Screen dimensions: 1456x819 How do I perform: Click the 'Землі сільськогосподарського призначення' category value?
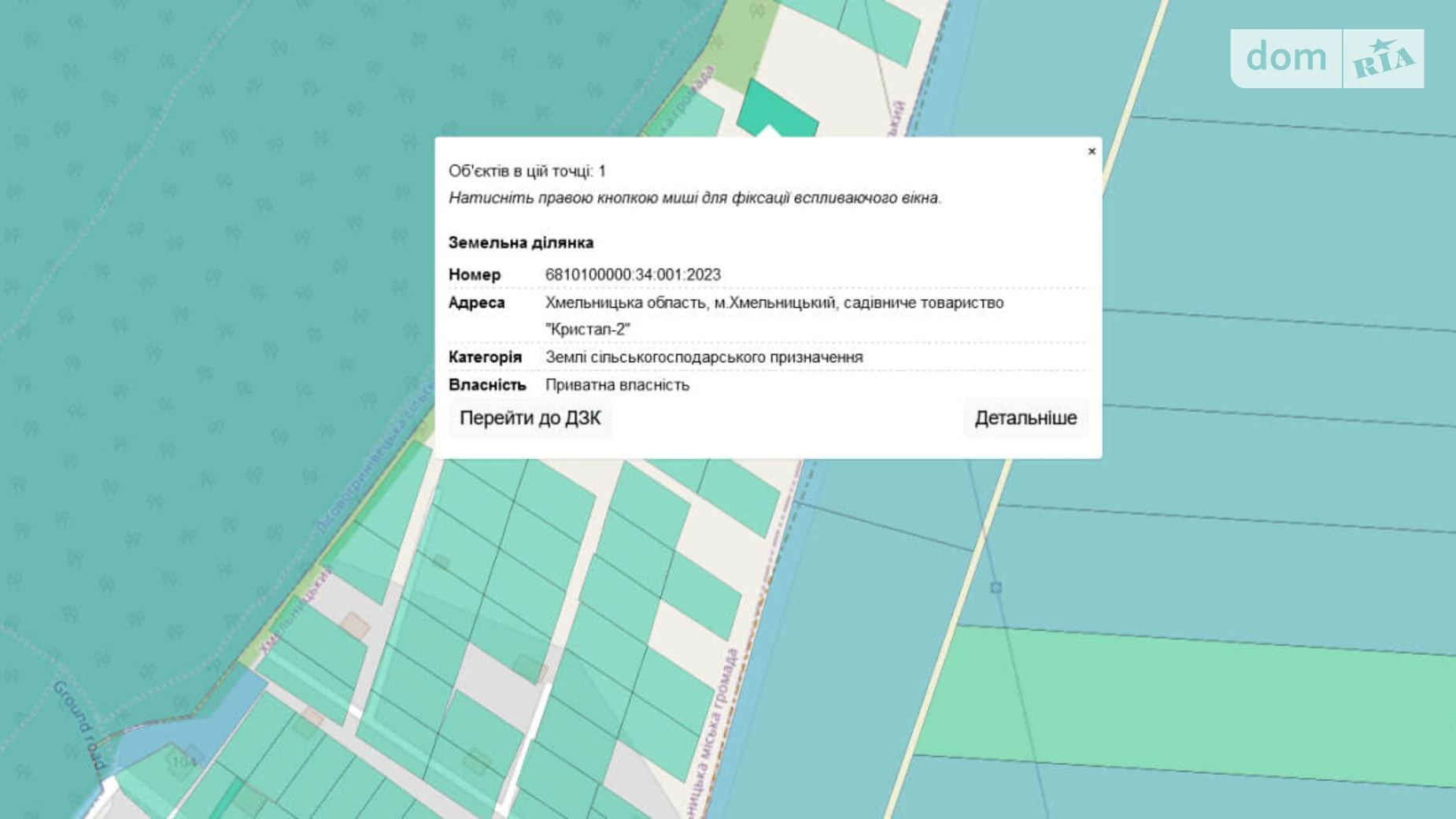point(704,358)
